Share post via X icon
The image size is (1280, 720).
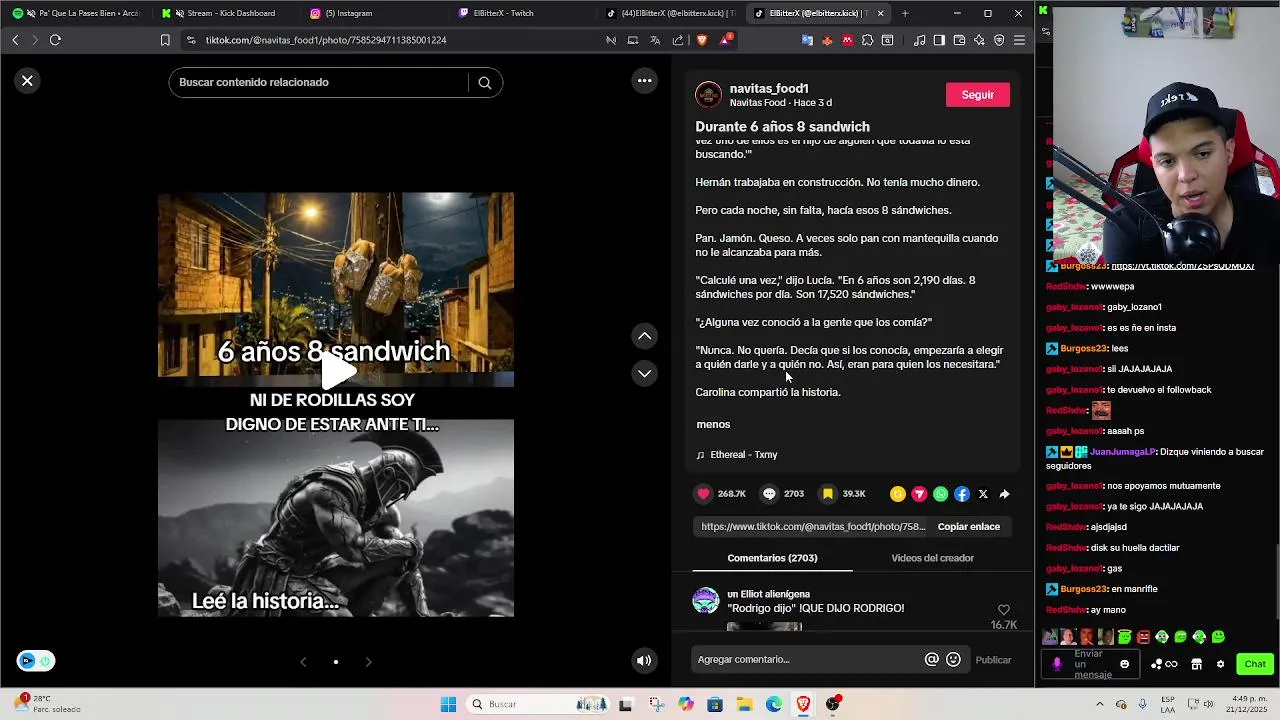983,494
